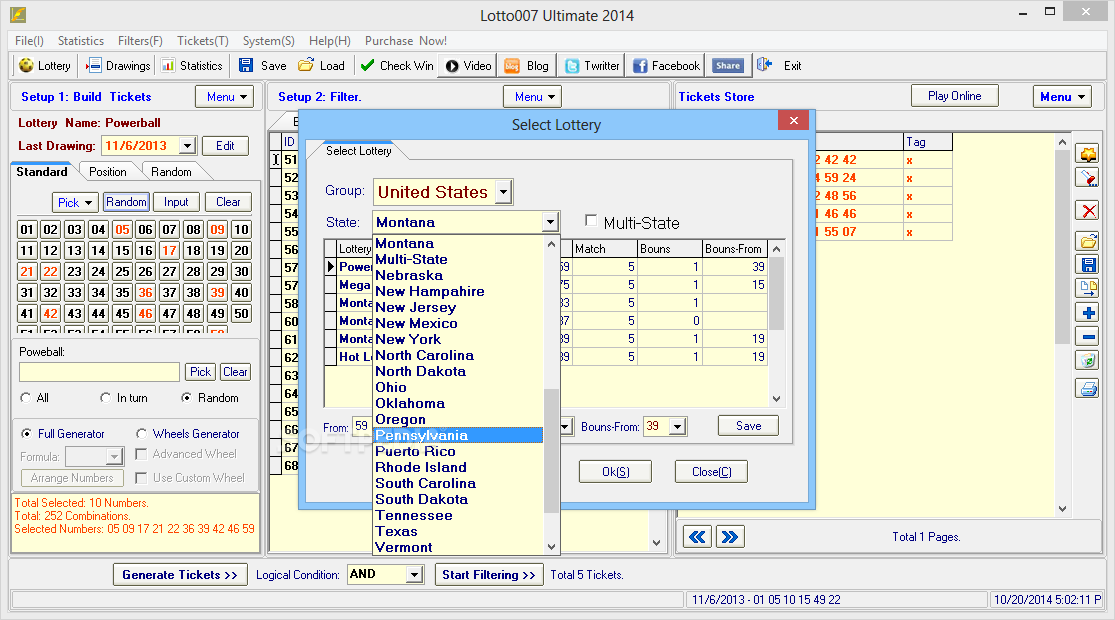Viewport: 1115px width, 620px height.
Task: Open the Statistics toolbar button
Action: (x=192, y=65)
